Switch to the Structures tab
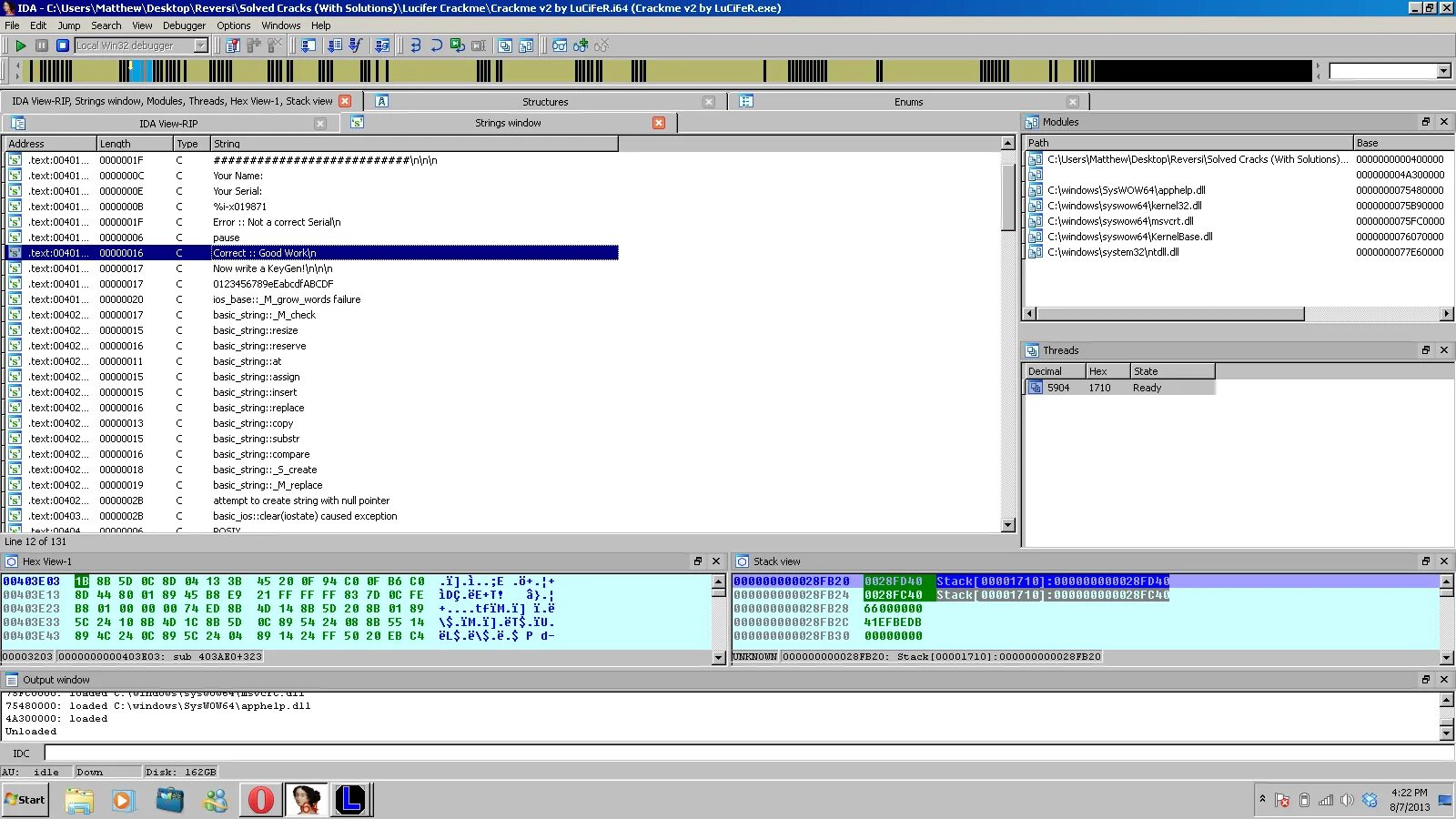Image resolution: width=1456 pixels, height=819 pixels. pyautogui.click(x=545, y=102)
